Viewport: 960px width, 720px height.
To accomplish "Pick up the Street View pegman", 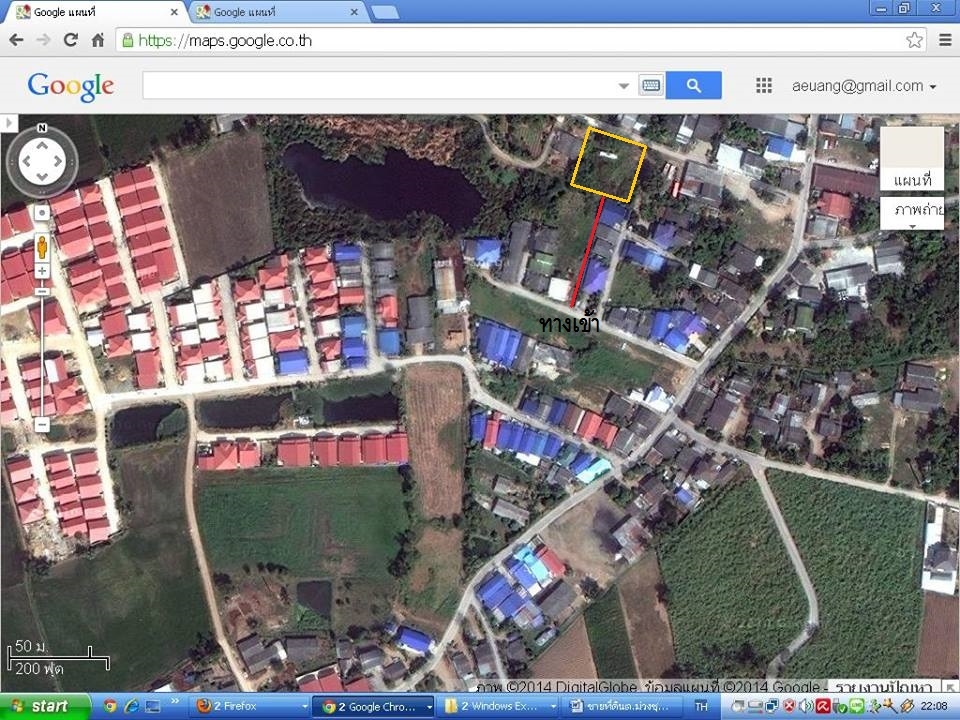I will pos(42,245).
